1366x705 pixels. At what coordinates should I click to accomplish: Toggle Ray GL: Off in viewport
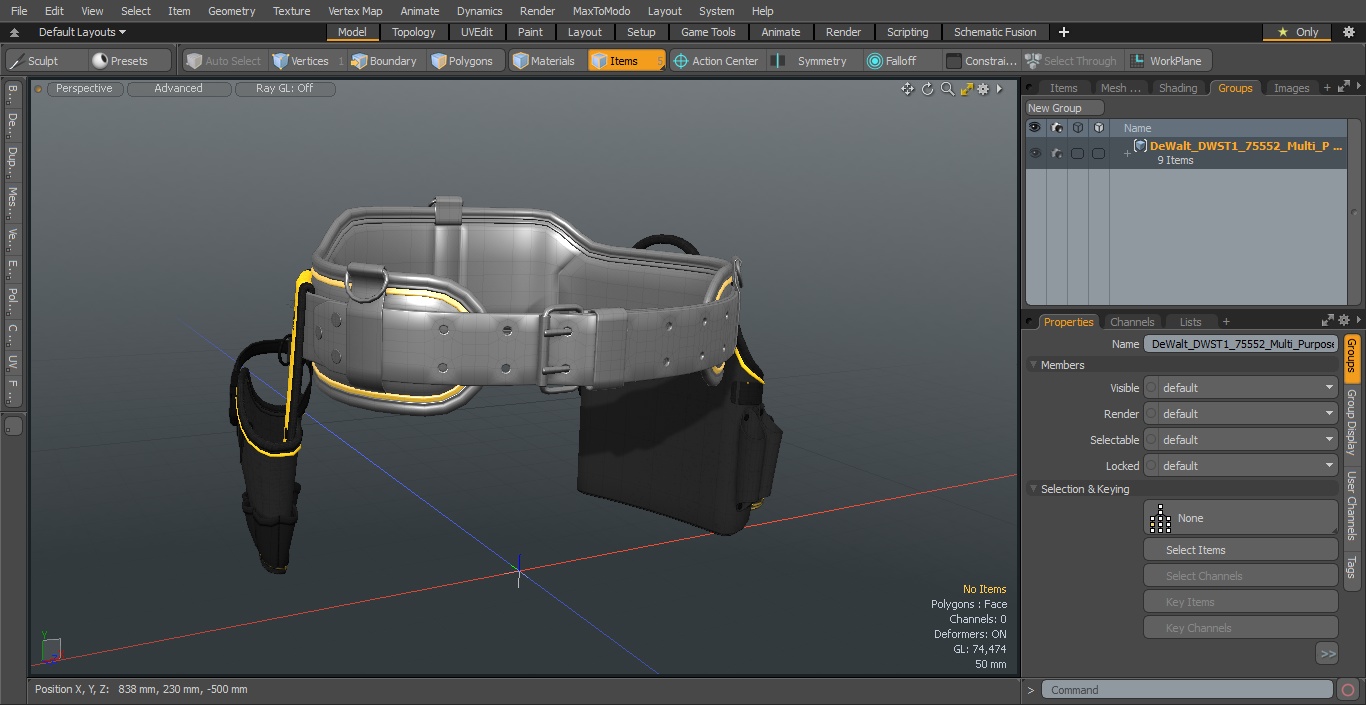point(285,89)
